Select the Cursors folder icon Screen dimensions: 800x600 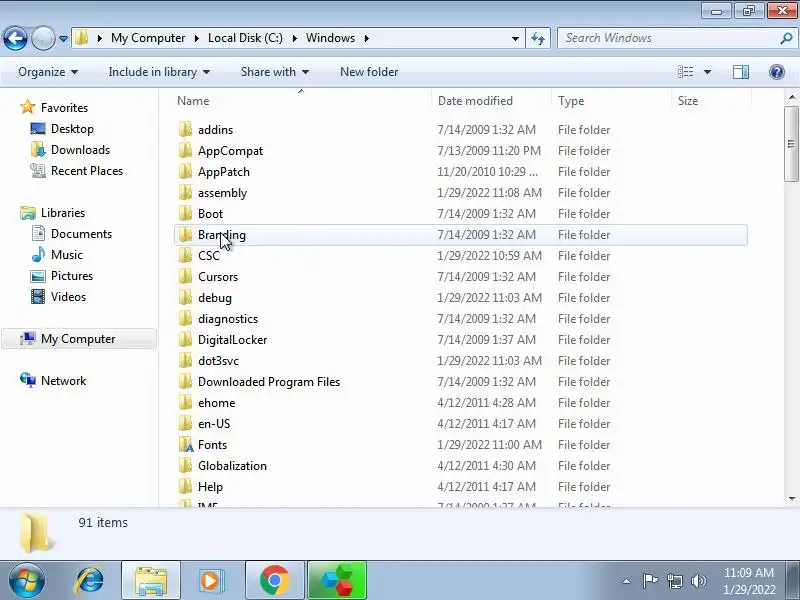[x=185, y=277]
